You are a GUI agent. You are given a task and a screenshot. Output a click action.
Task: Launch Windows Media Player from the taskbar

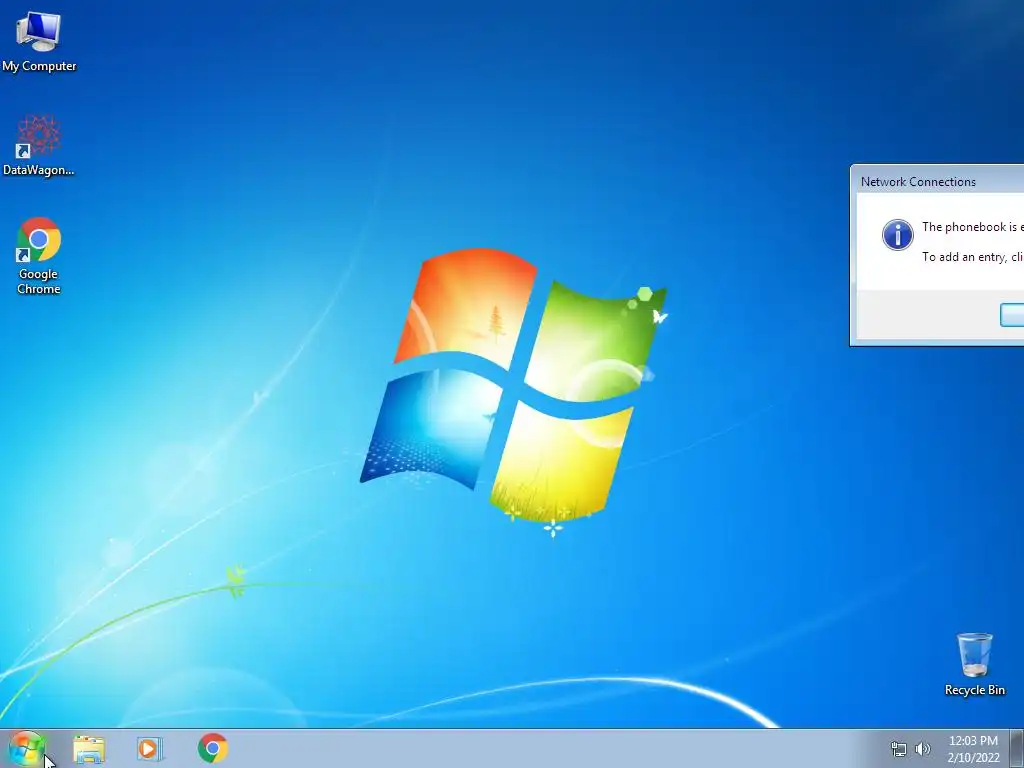coord(150,748)
